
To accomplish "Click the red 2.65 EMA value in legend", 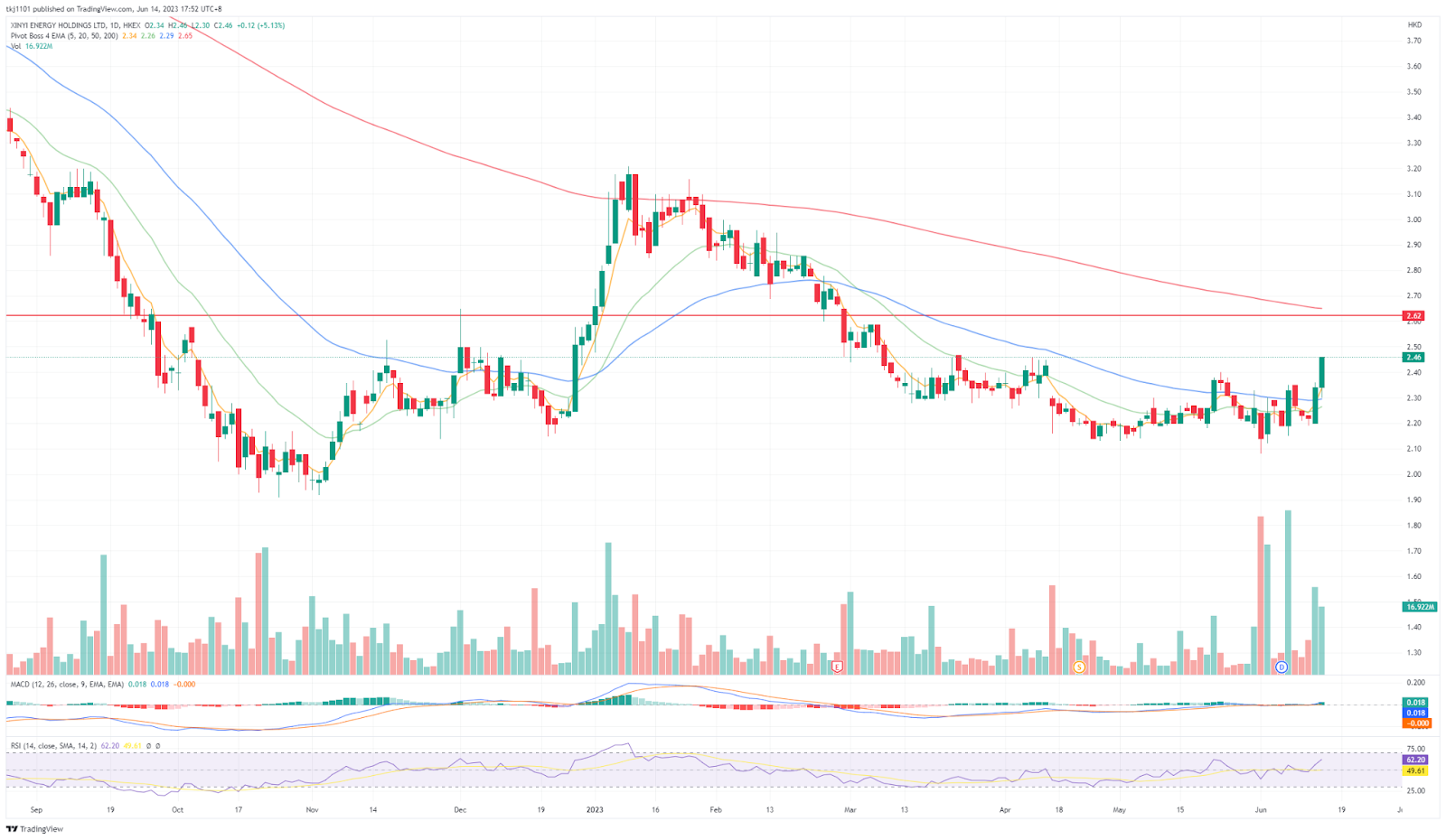I will (185, 36).
